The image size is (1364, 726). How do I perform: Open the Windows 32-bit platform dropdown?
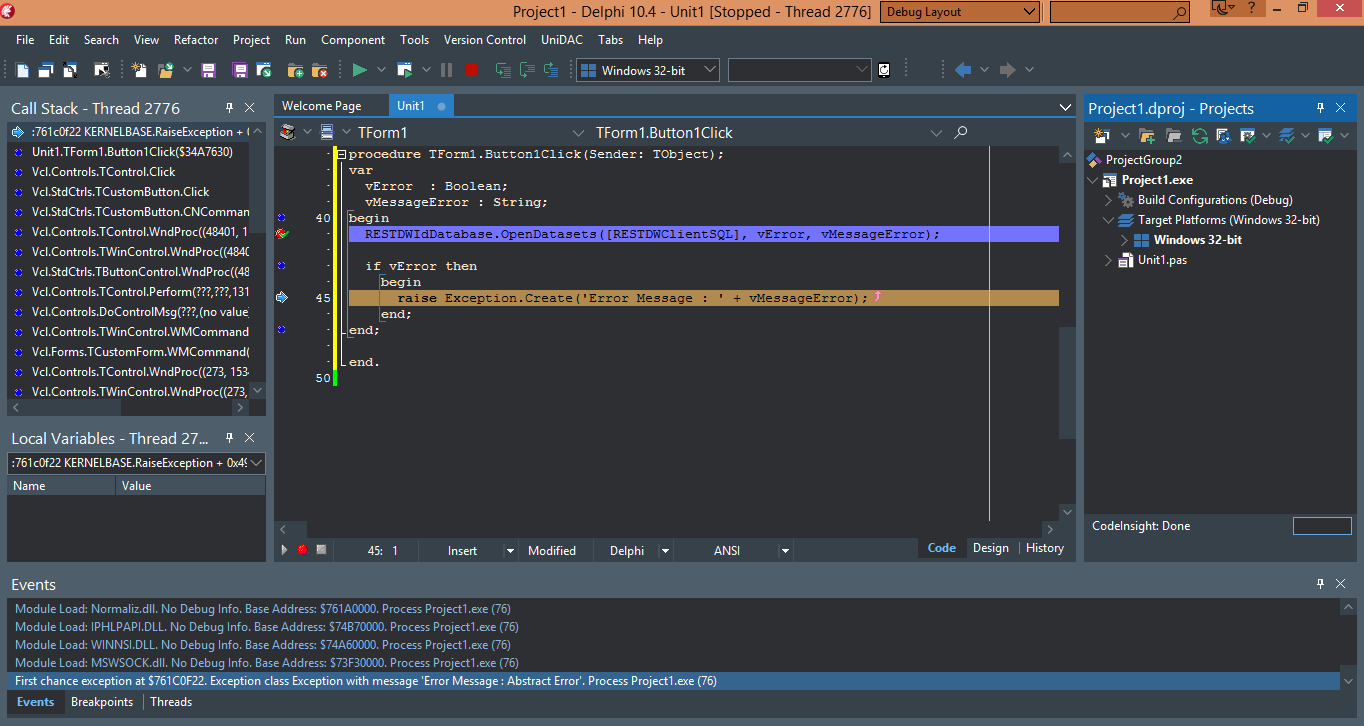click(x=709, y=70)
